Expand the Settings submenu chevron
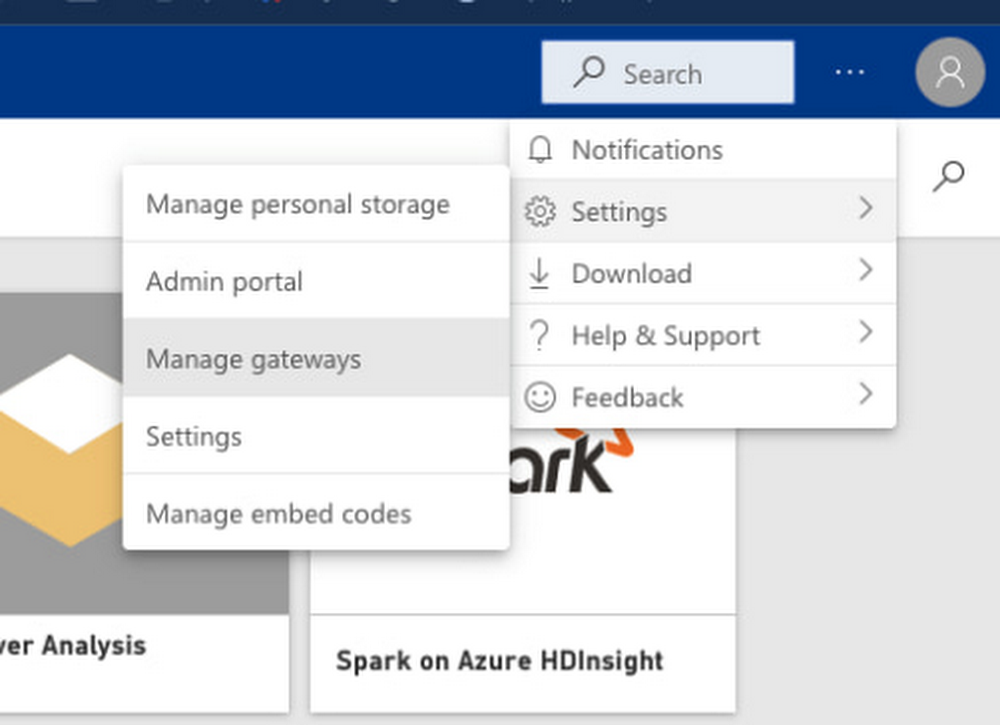The height and width of the screenshot is (725, 1000). (865, 209)
